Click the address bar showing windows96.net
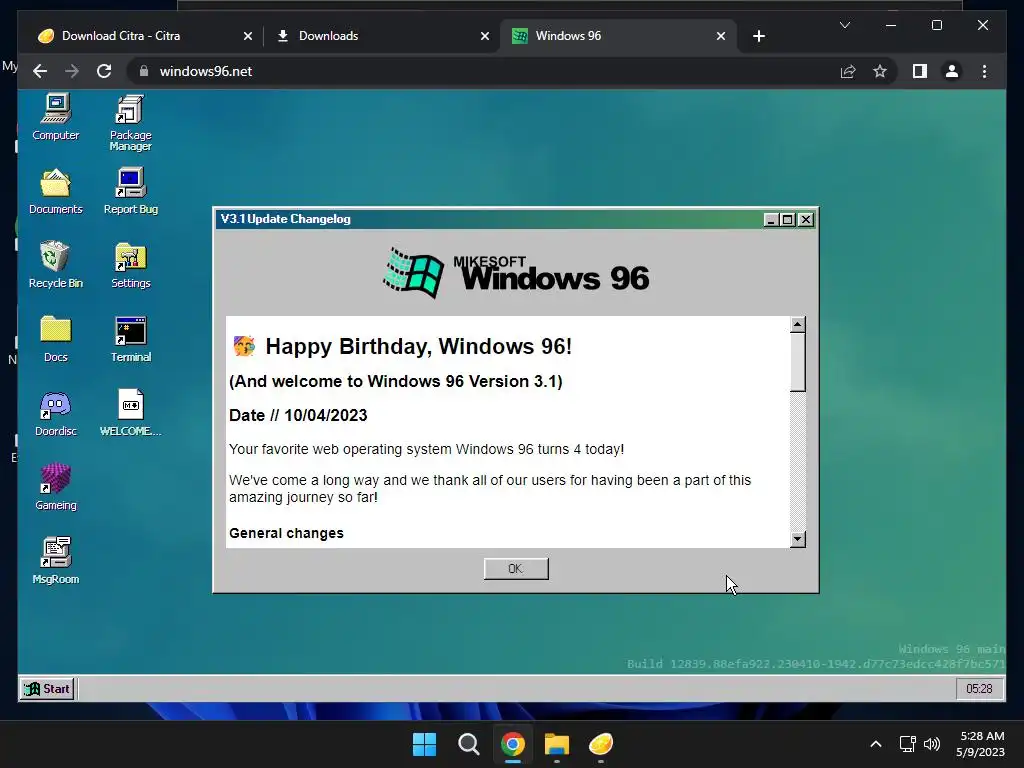1024x768 pixels. pos(483,71)
